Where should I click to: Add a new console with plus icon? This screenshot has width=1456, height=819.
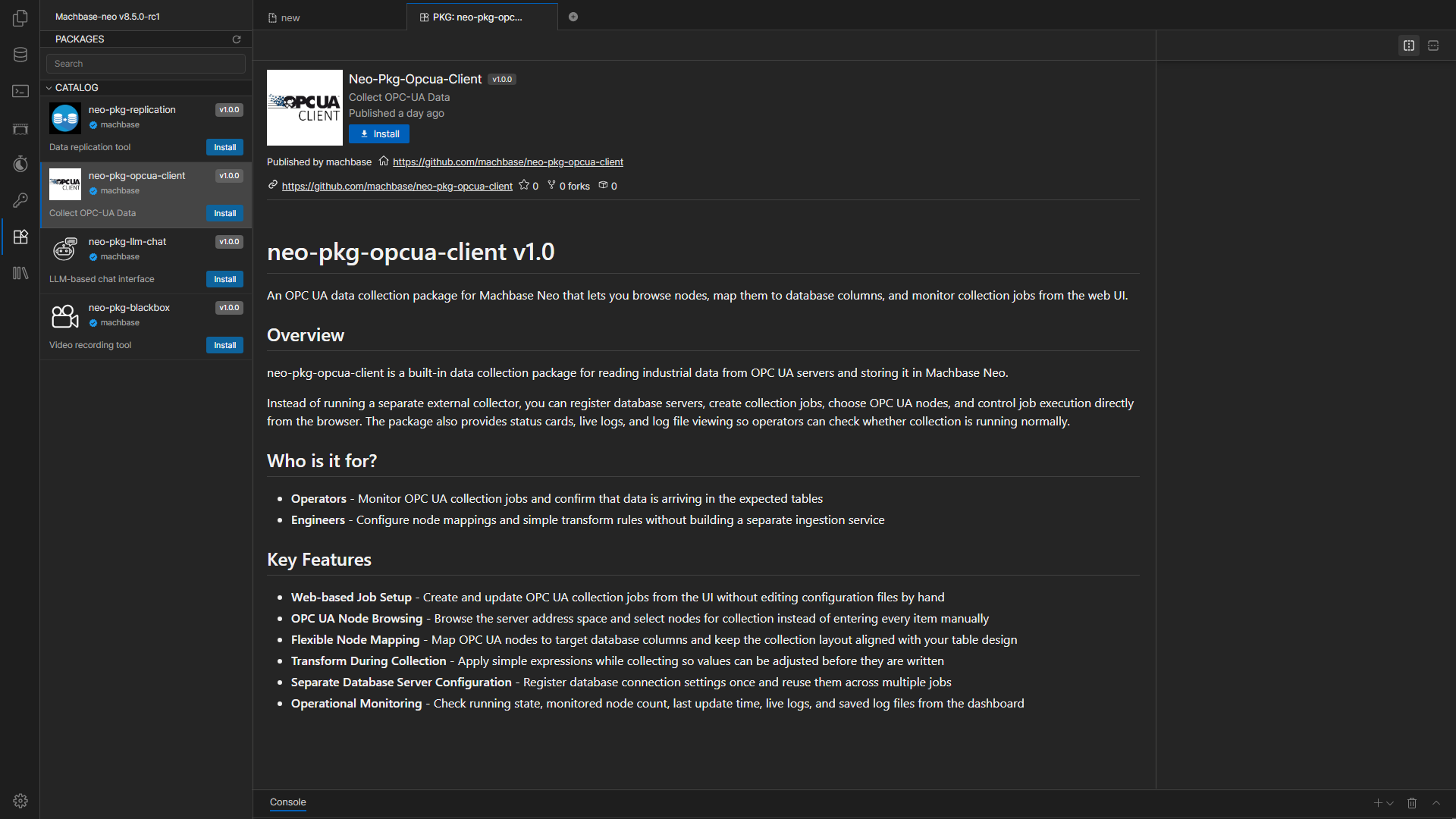(1378, 803)
